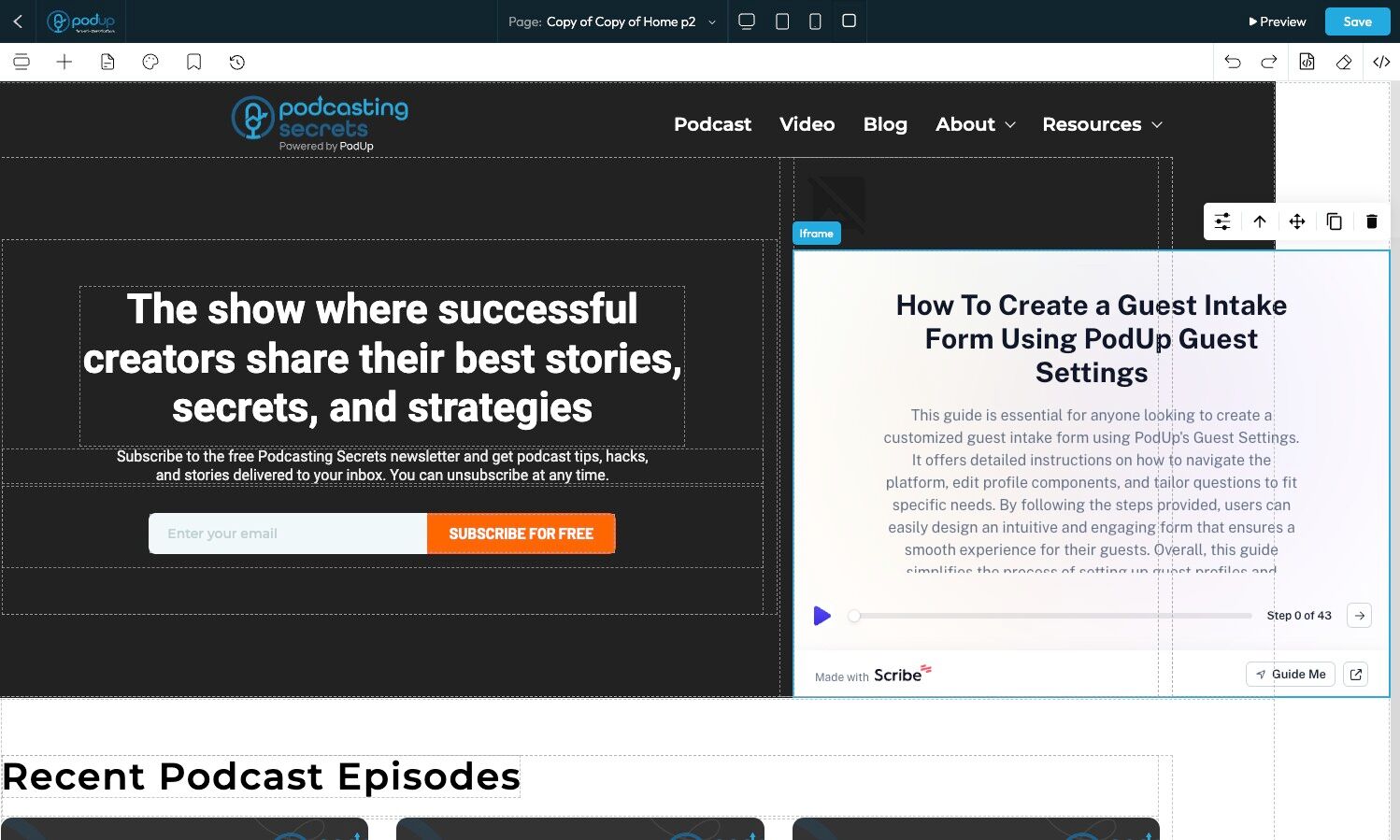
Task: Open Iframe element settings sliders icon
Action: (1222, 221)
